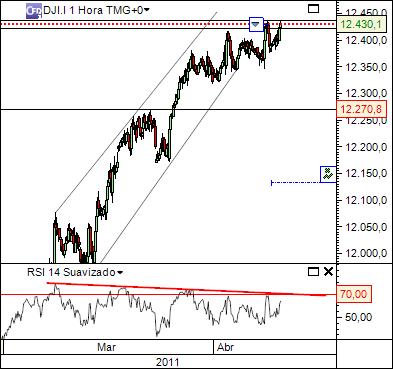Click the 12.300,0 price axis value
Image resolution: width=393 pixels, height=369 pixels.
(x=366, y=94)
